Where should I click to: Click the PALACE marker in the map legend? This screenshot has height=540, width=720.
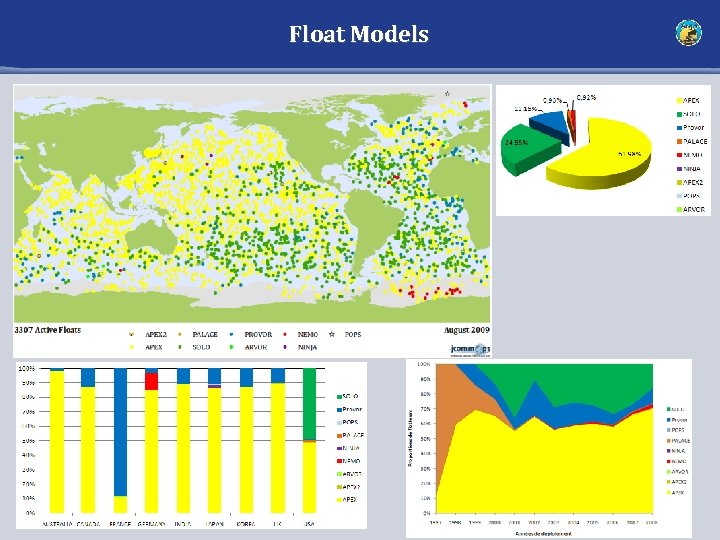tap(180, 334)
